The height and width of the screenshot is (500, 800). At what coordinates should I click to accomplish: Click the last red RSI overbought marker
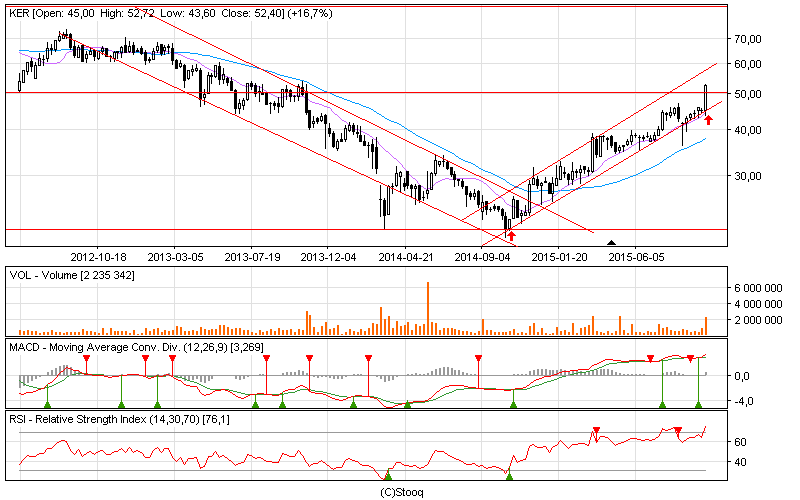678,431
